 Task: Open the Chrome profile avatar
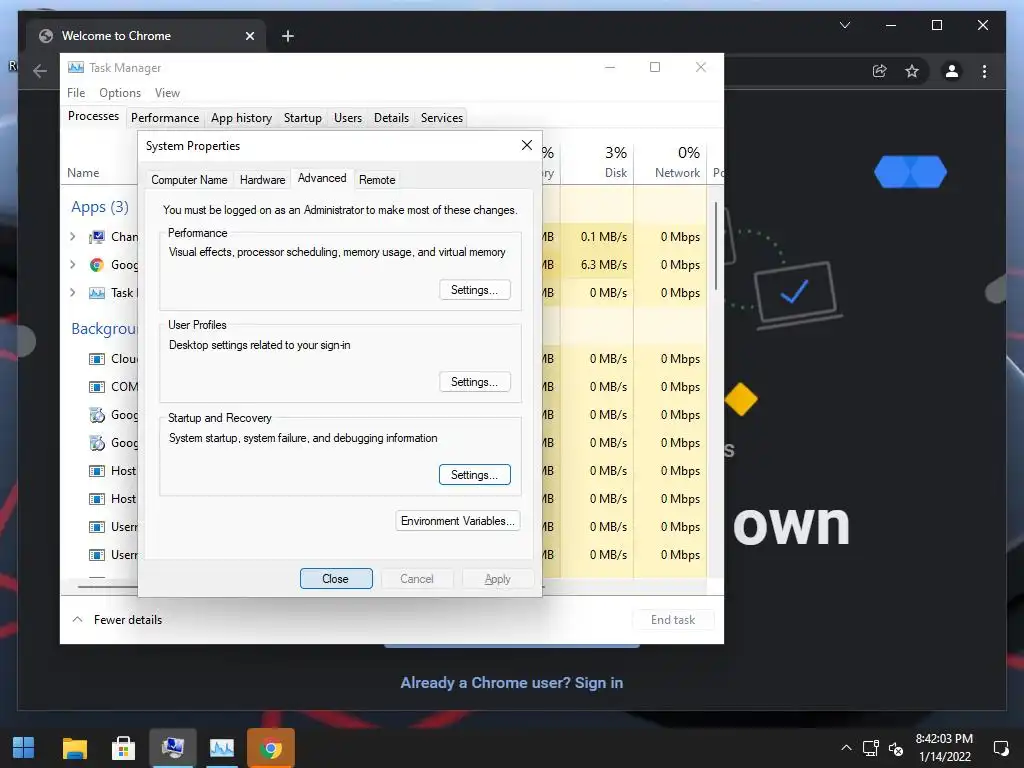coord(952,71)
